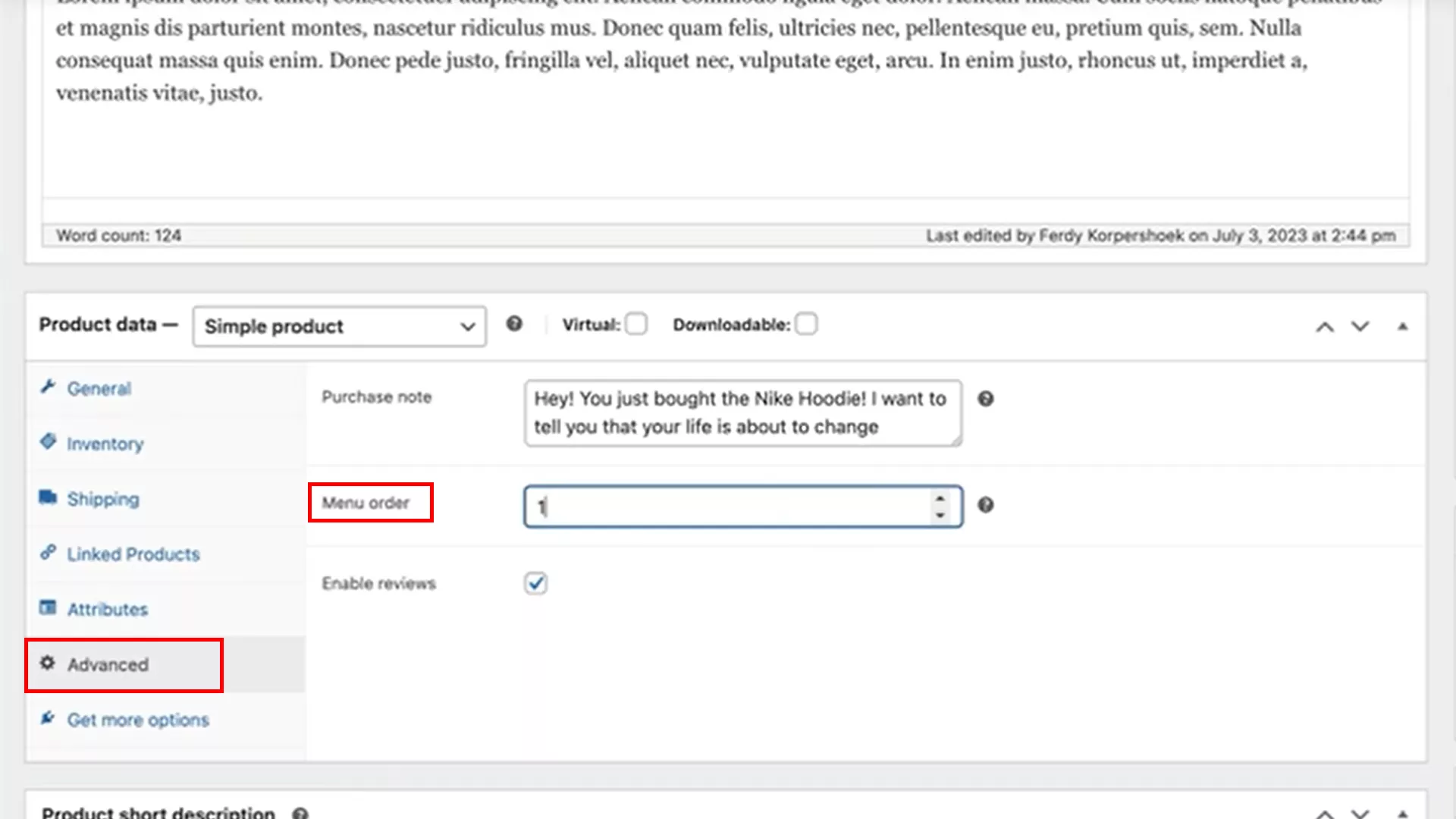The image size is (1456, 819).
Task: Click the Attributes panel icon
Action: click(49, 608)
